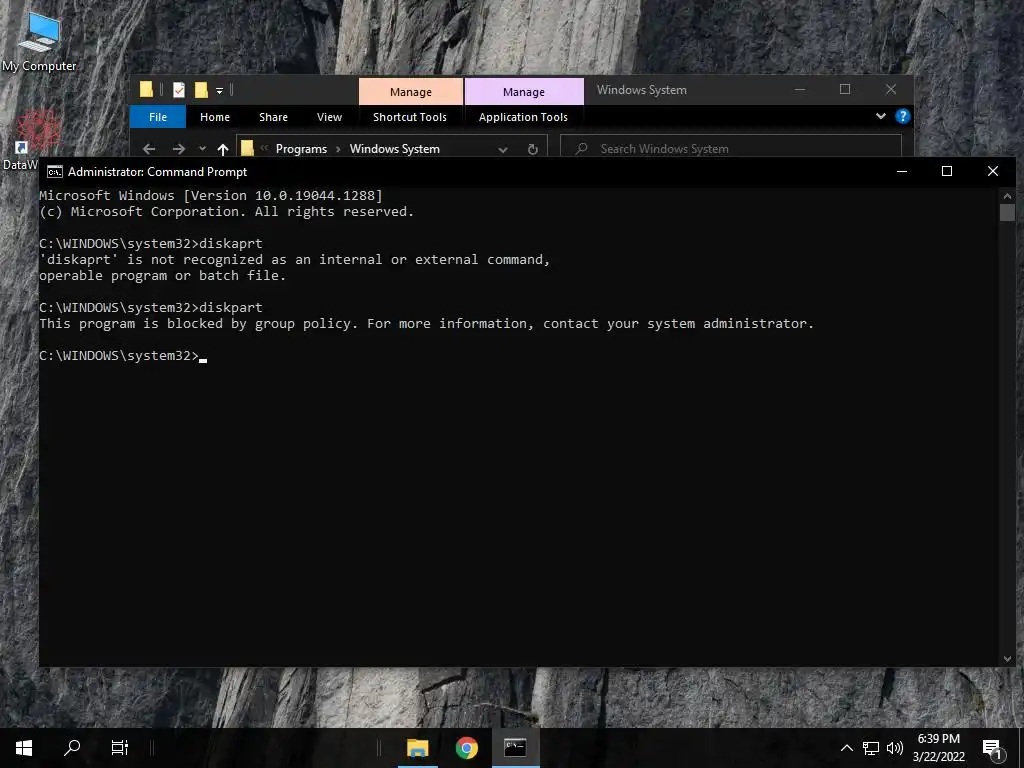
Task: Click the purple Manage contextual tab
Action: coord(524,91)
